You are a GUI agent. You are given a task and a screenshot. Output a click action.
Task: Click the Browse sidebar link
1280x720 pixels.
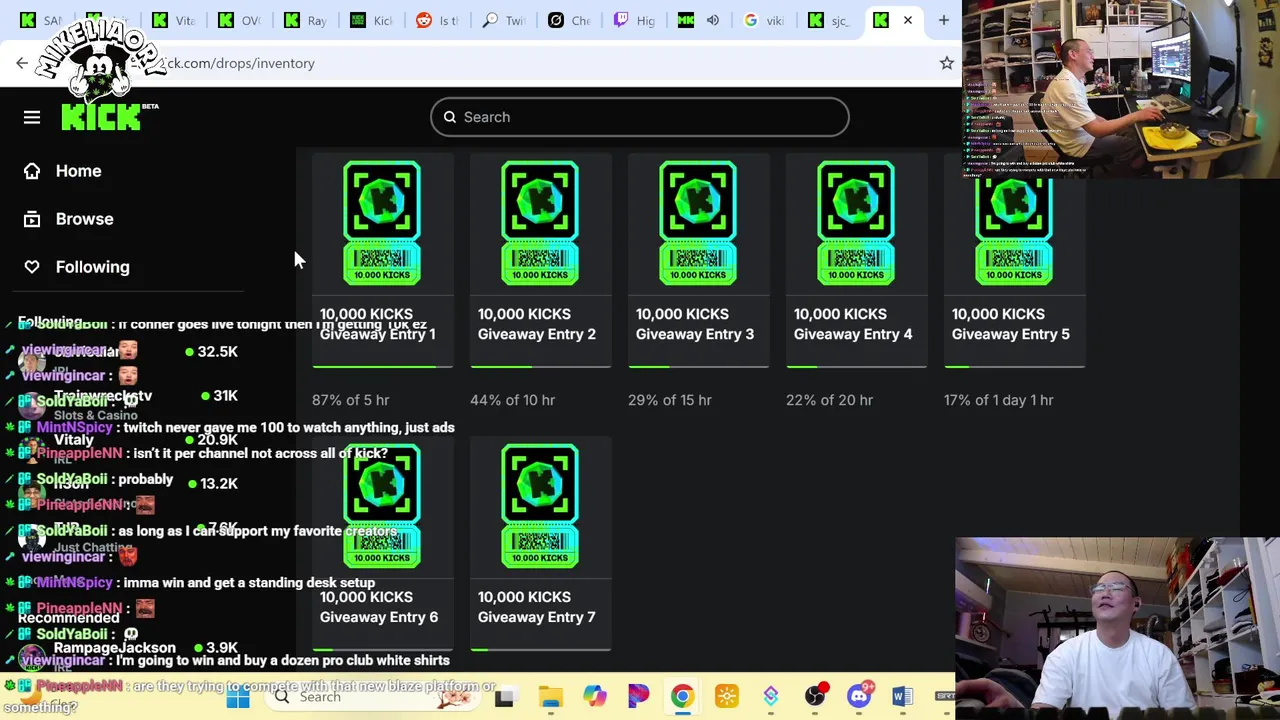(84, 219)
